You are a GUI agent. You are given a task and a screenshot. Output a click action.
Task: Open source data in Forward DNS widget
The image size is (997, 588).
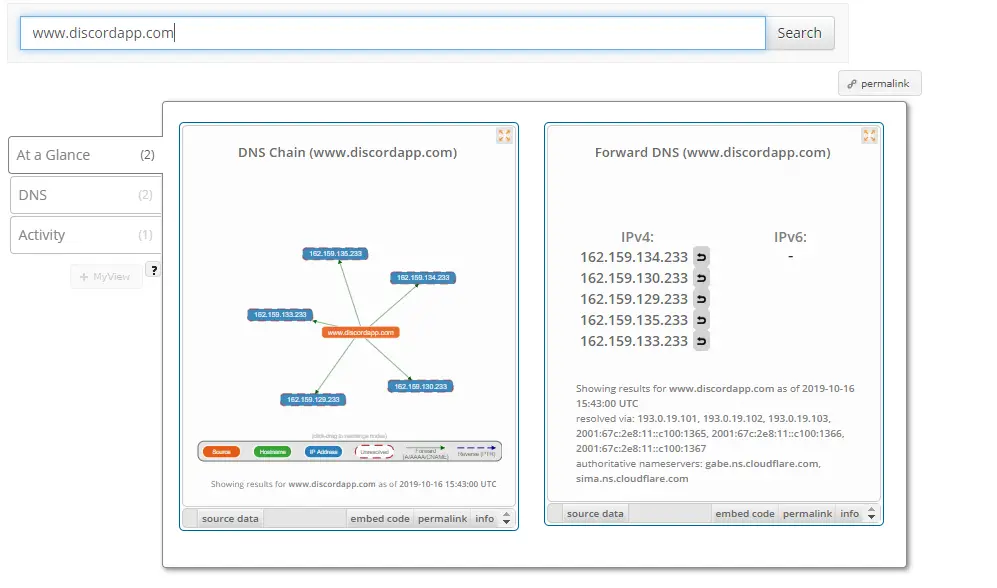click(x=595, y=514)
